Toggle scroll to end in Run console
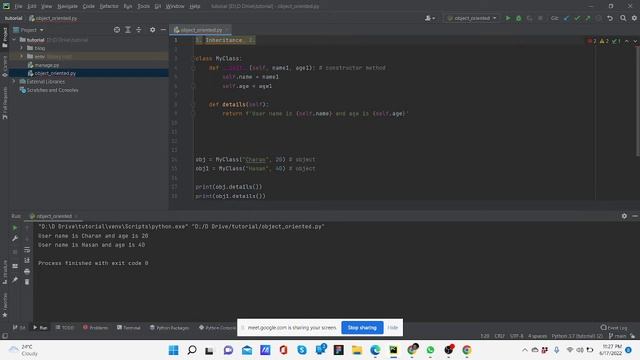This screenshot has height=360, width=640. [27, 260]
